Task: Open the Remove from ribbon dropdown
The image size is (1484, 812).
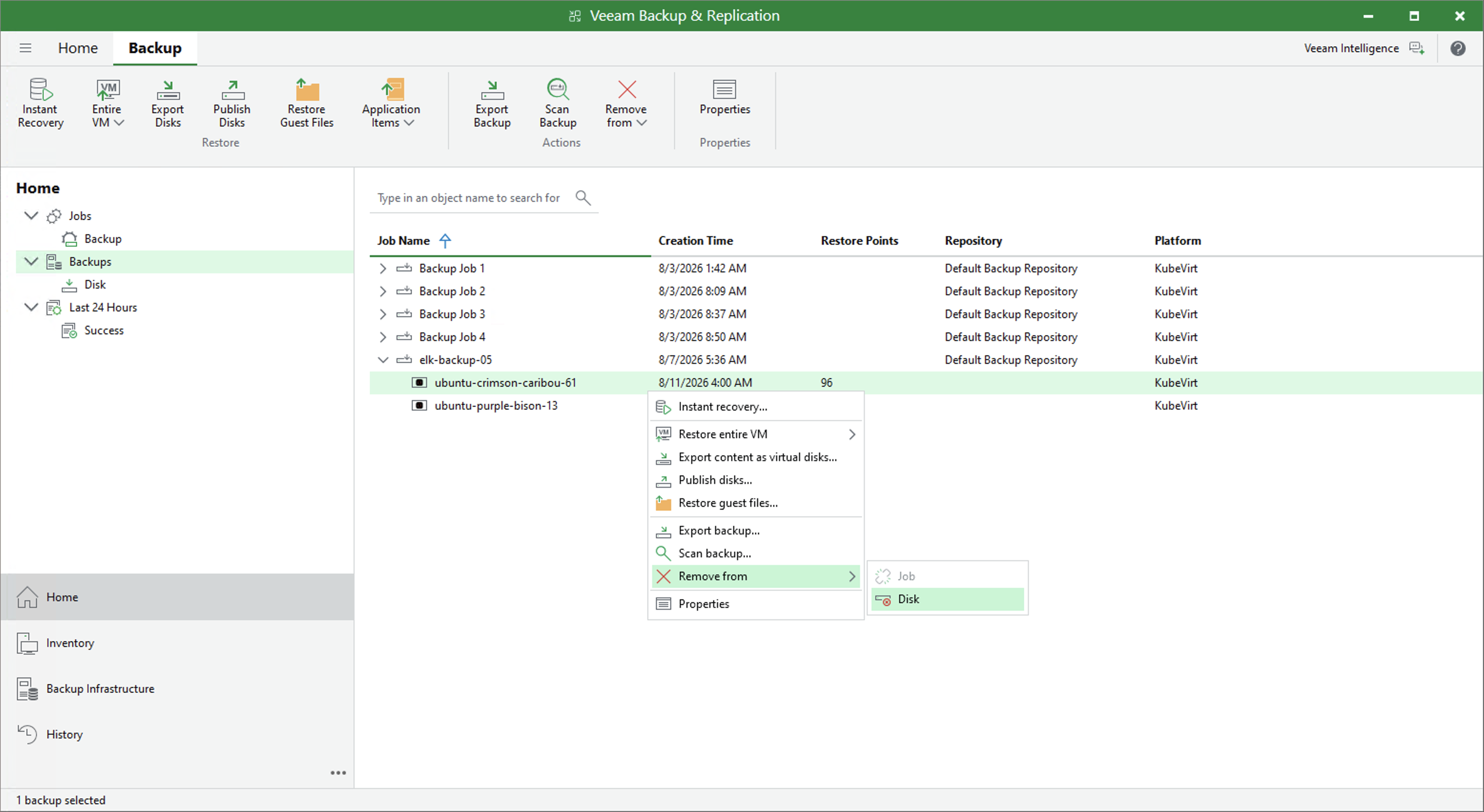Action: (x=626, y=103)
